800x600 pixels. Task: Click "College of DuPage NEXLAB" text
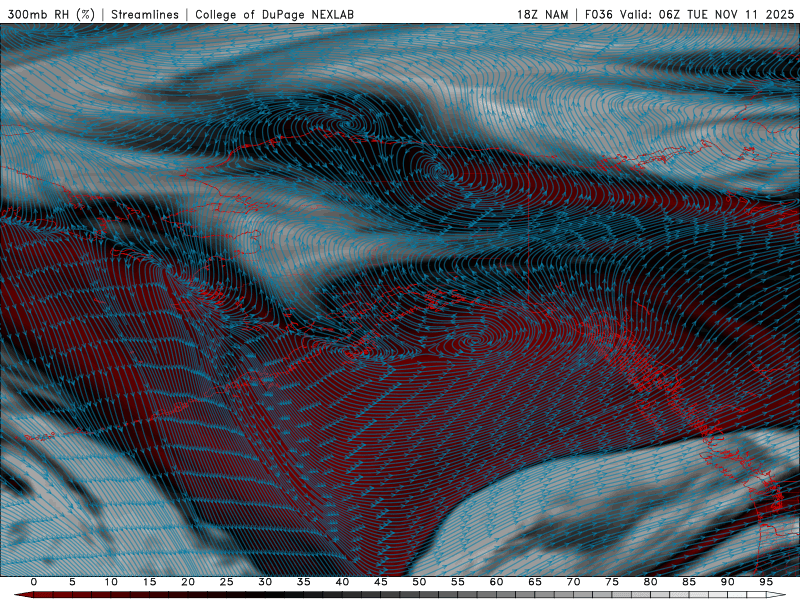click(274, 14)
